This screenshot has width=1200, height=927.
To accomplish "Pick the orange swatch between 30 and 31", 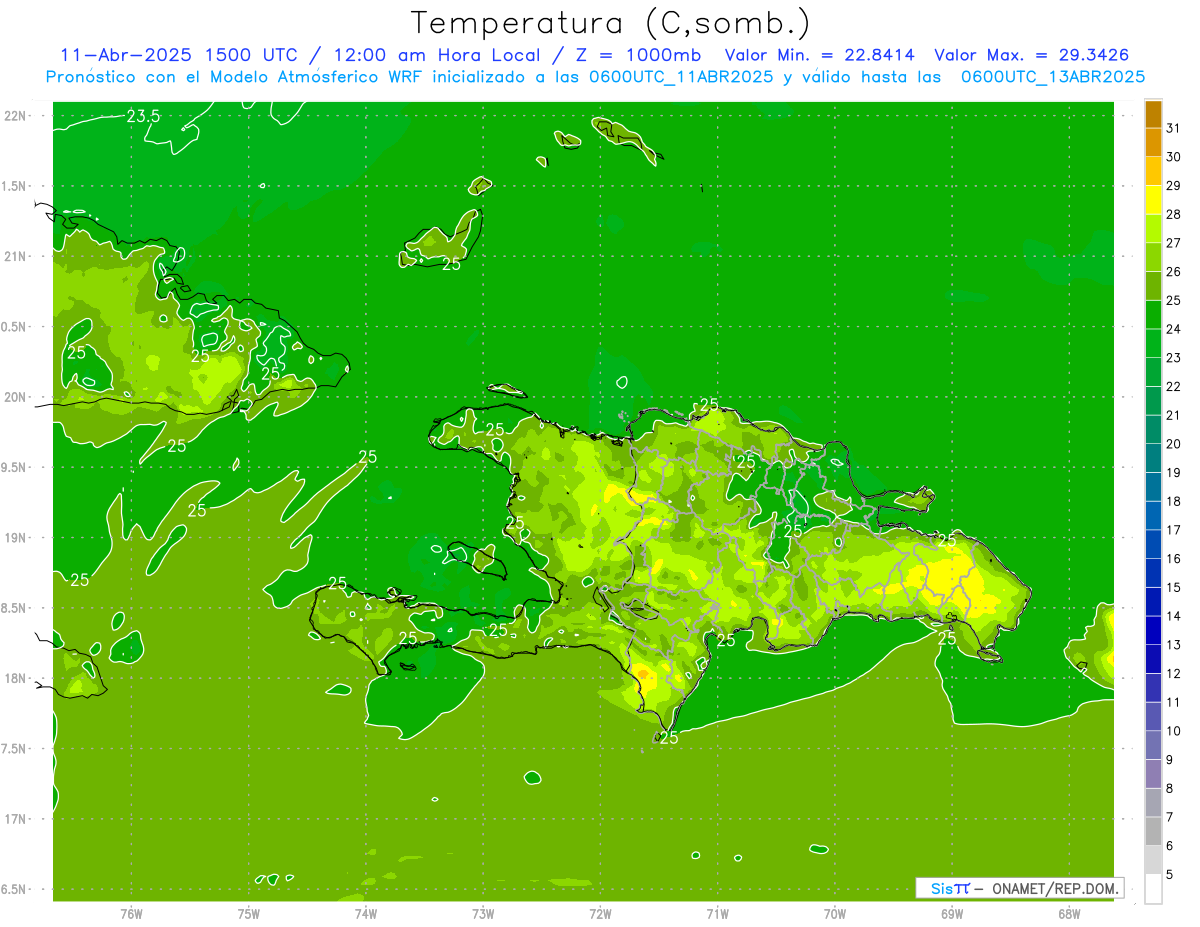I will point(1153,142).
